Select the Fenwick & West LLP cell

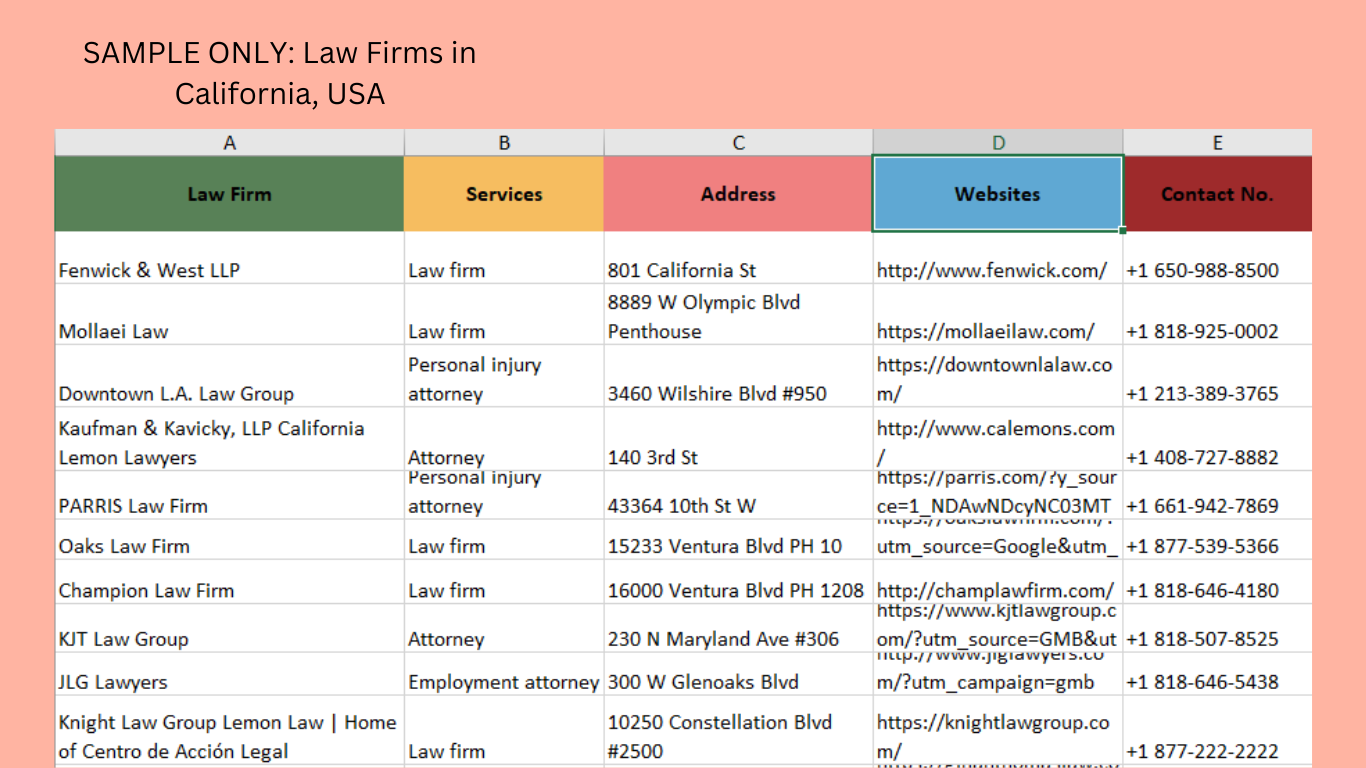click(x=229, y=258)
